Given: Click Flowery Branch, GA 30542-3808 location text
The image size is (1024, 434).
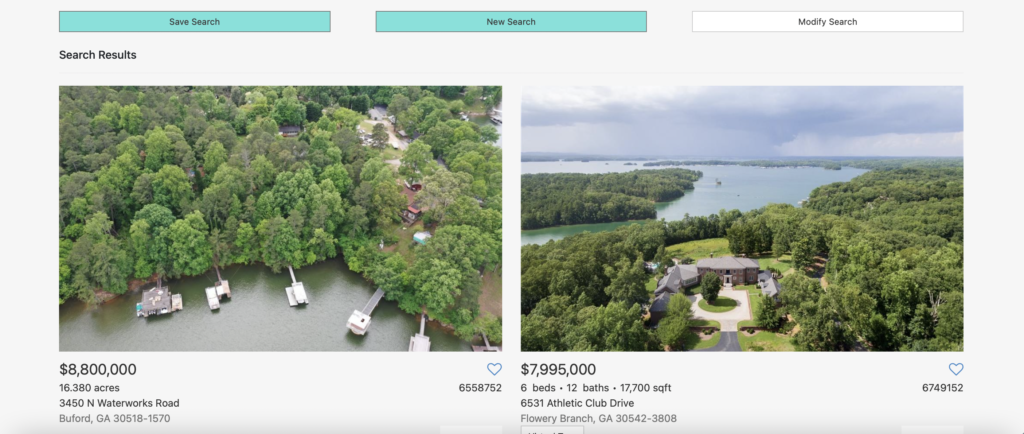Looking at the screenshot, I should click(599, 418).
